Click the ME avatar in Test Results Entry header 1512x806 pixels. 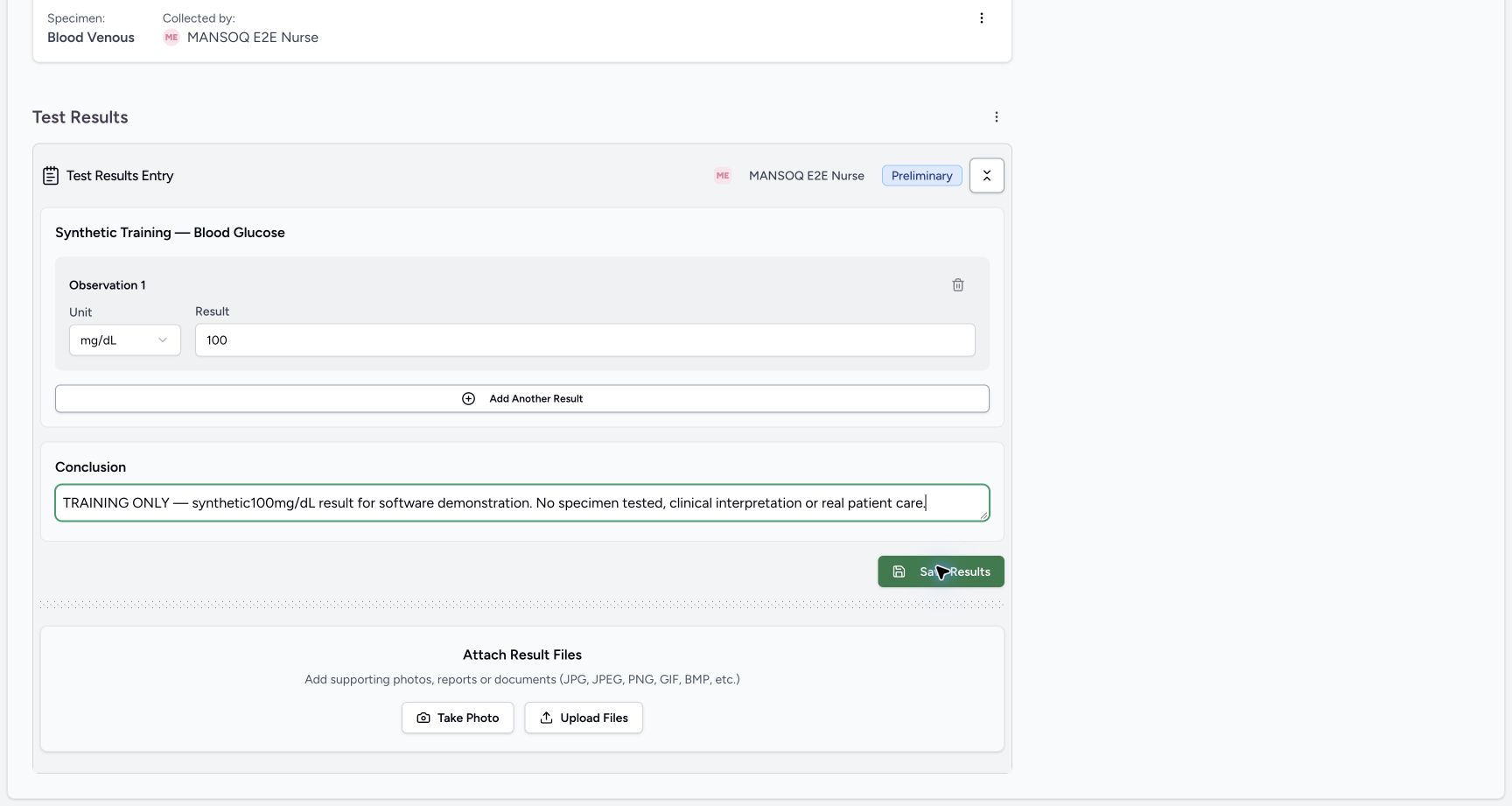(x=723, y=176)
